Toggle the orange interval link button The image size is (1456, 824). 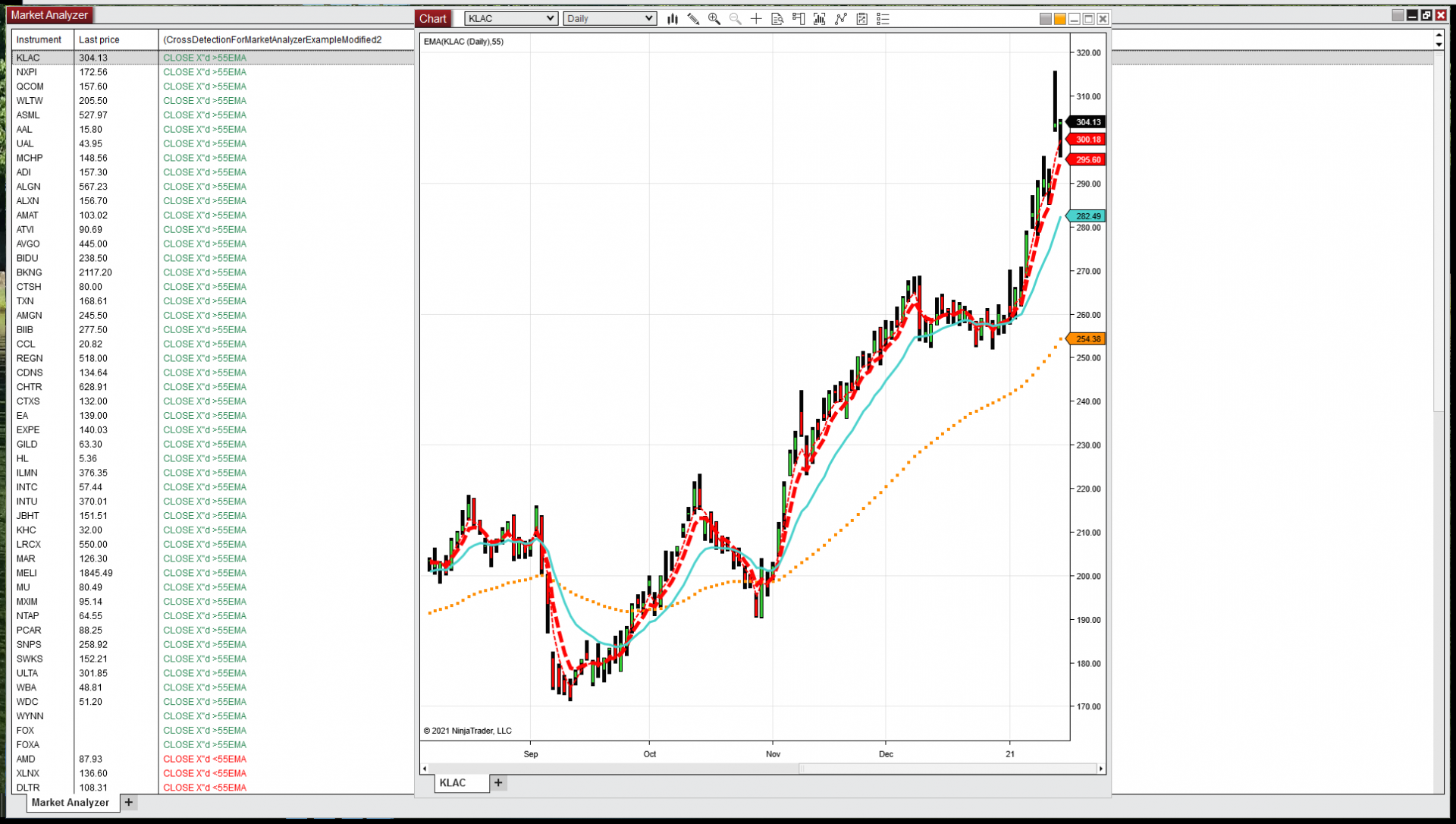(x=1059, y=19)
